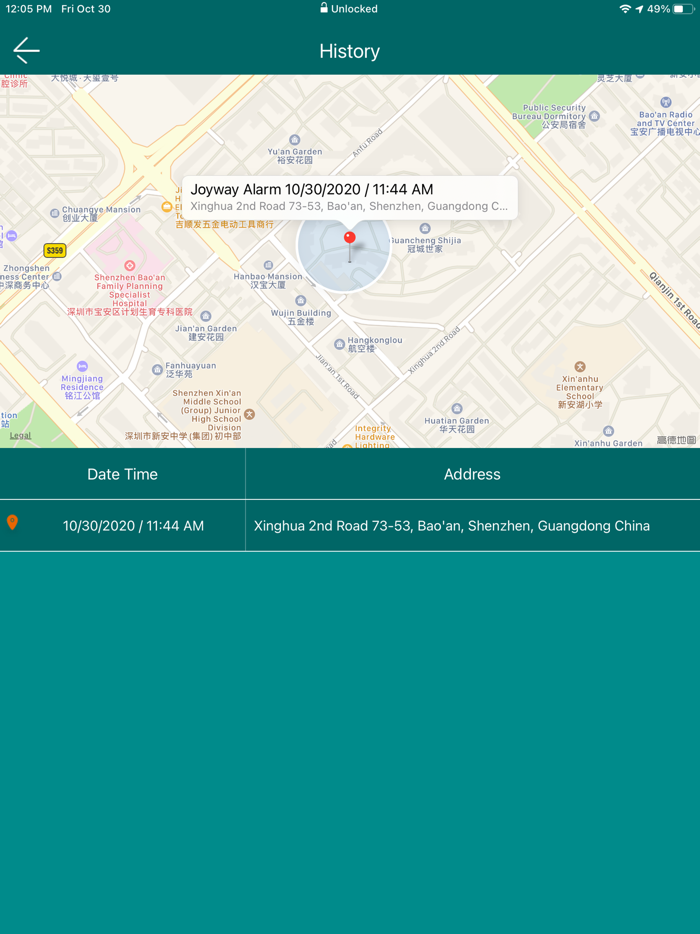The width and height of the screenshot is (700, 934).
Task: Tap Hanbao Mansion map icon
Action: [x=268, y=266]
